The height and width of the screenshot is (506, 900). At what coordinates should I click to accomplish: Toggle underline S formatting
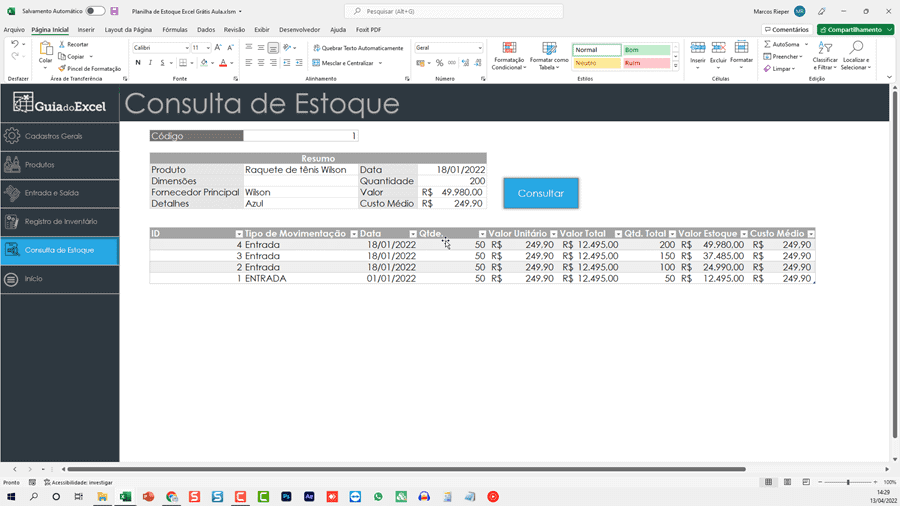pyautogui.click(x=162, y=63)
